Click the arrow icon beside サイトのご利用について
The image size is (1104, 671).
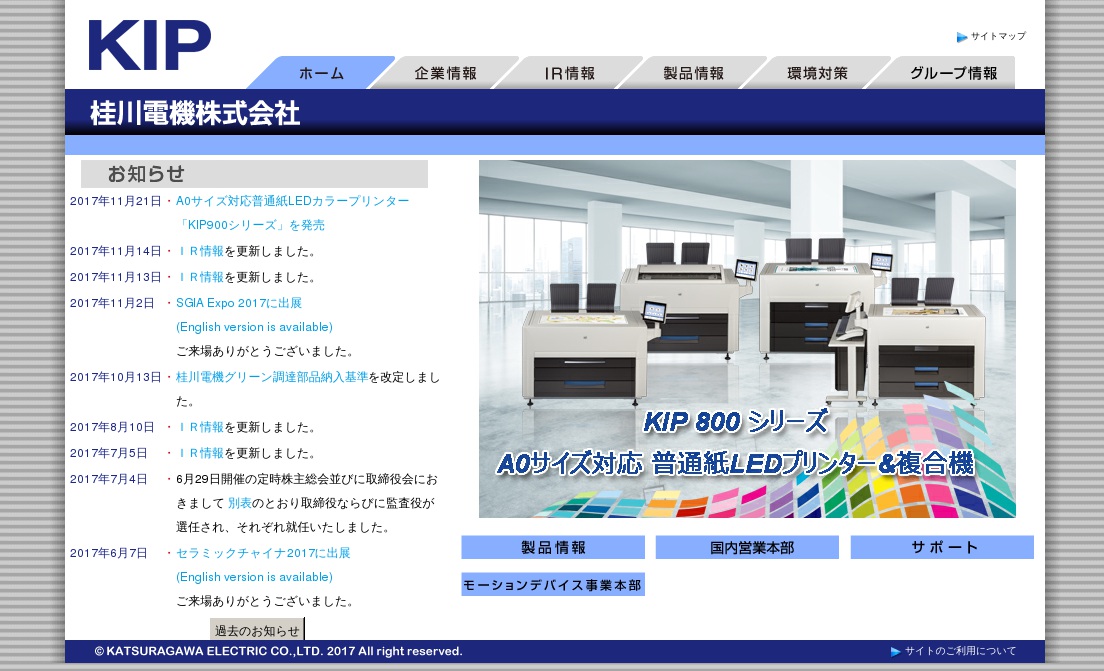(896, 651)
